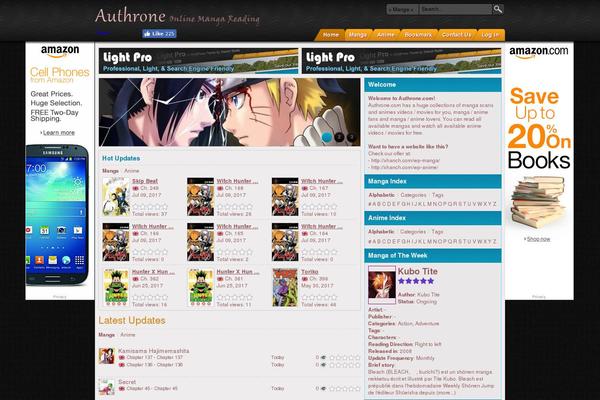This screenshot has height=400, width=600.
Task: Click Learn more in the Amazon phones ad
Action: point(59,132)
